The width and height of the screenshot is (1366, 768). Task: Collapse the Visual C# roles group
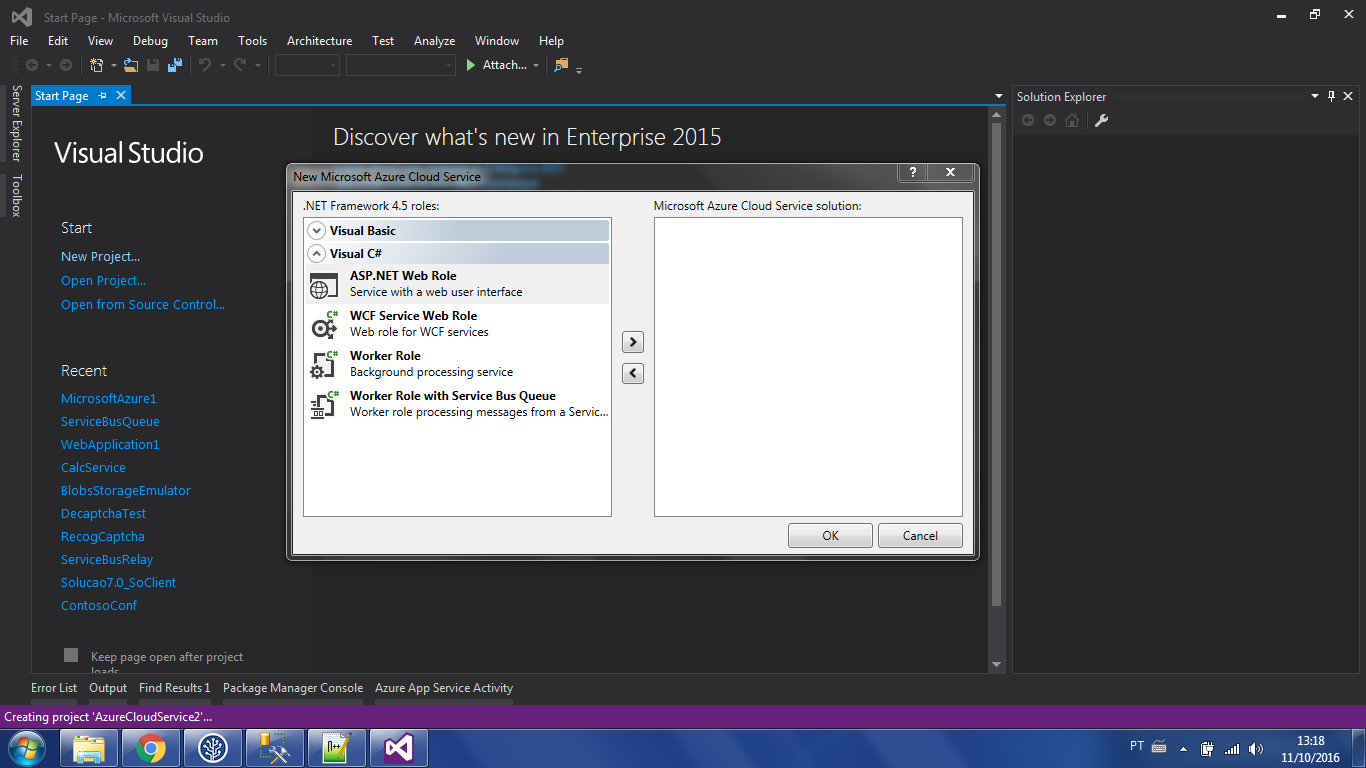317,253
